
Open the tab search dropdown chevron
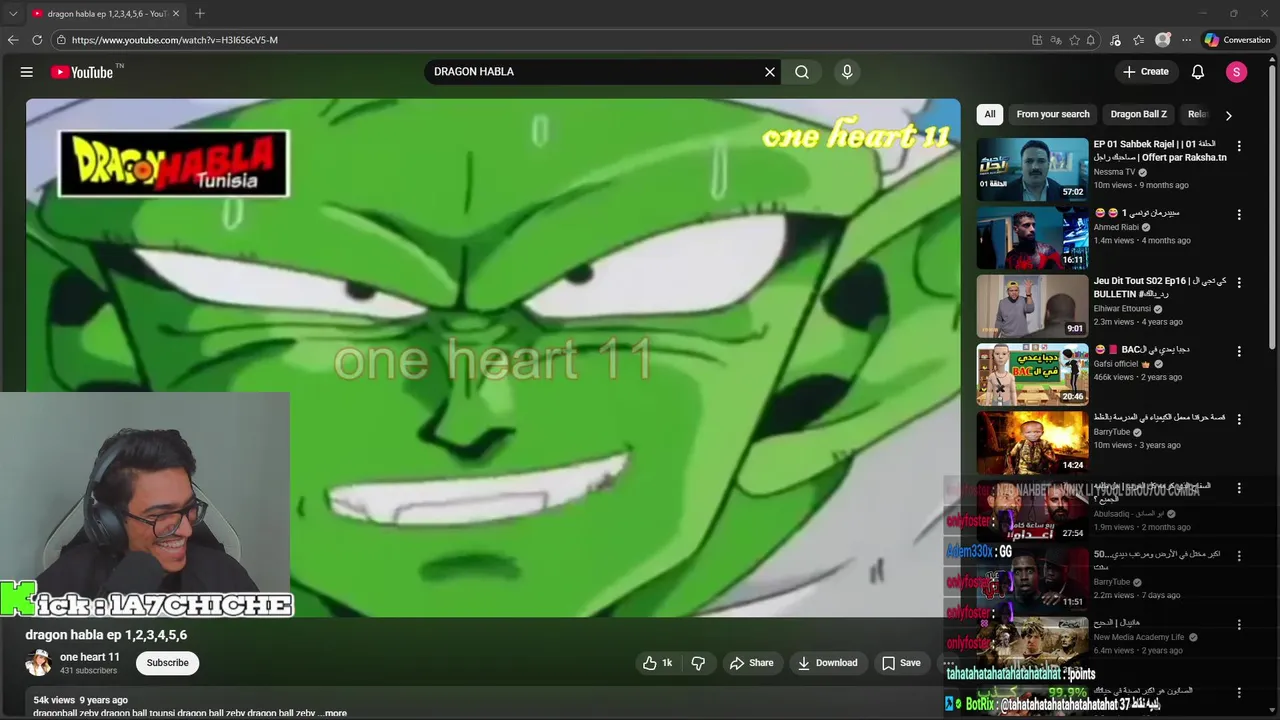pos(13,14)
